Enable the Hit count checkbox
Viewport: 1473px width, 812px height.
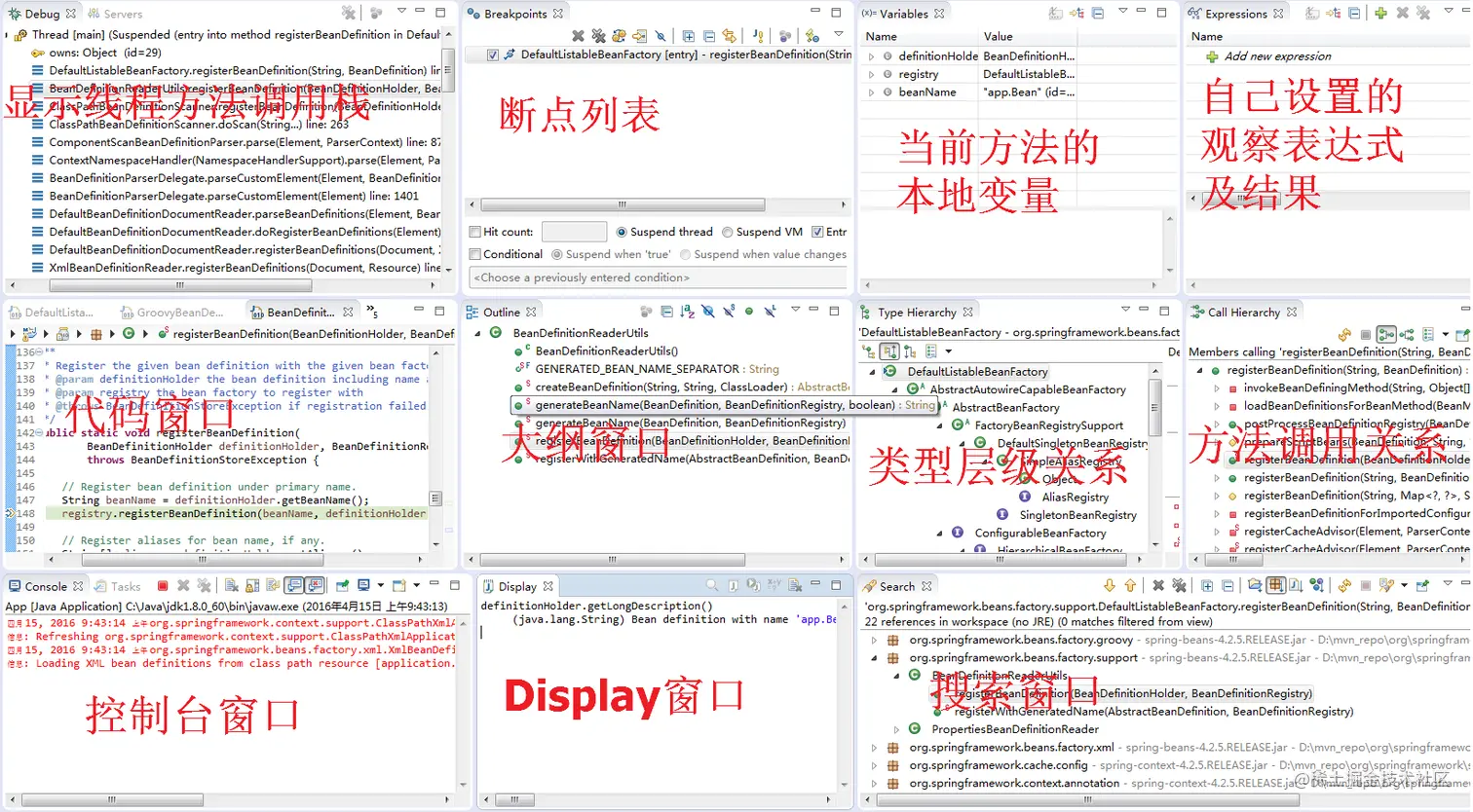point(476,231)
